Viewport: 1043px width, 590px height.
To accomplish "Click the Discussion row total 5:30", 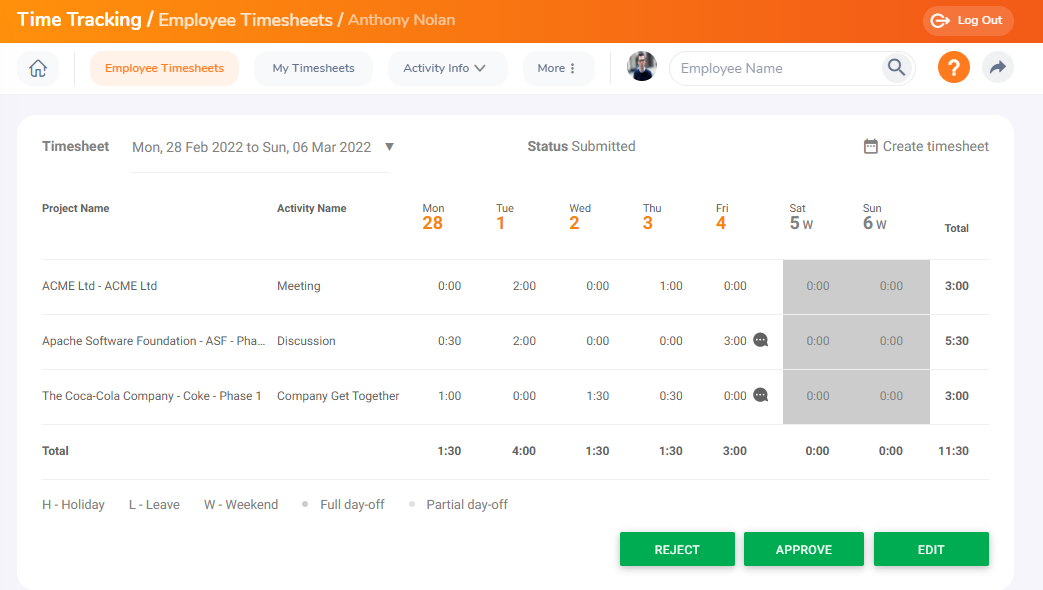I will [957, 341].
